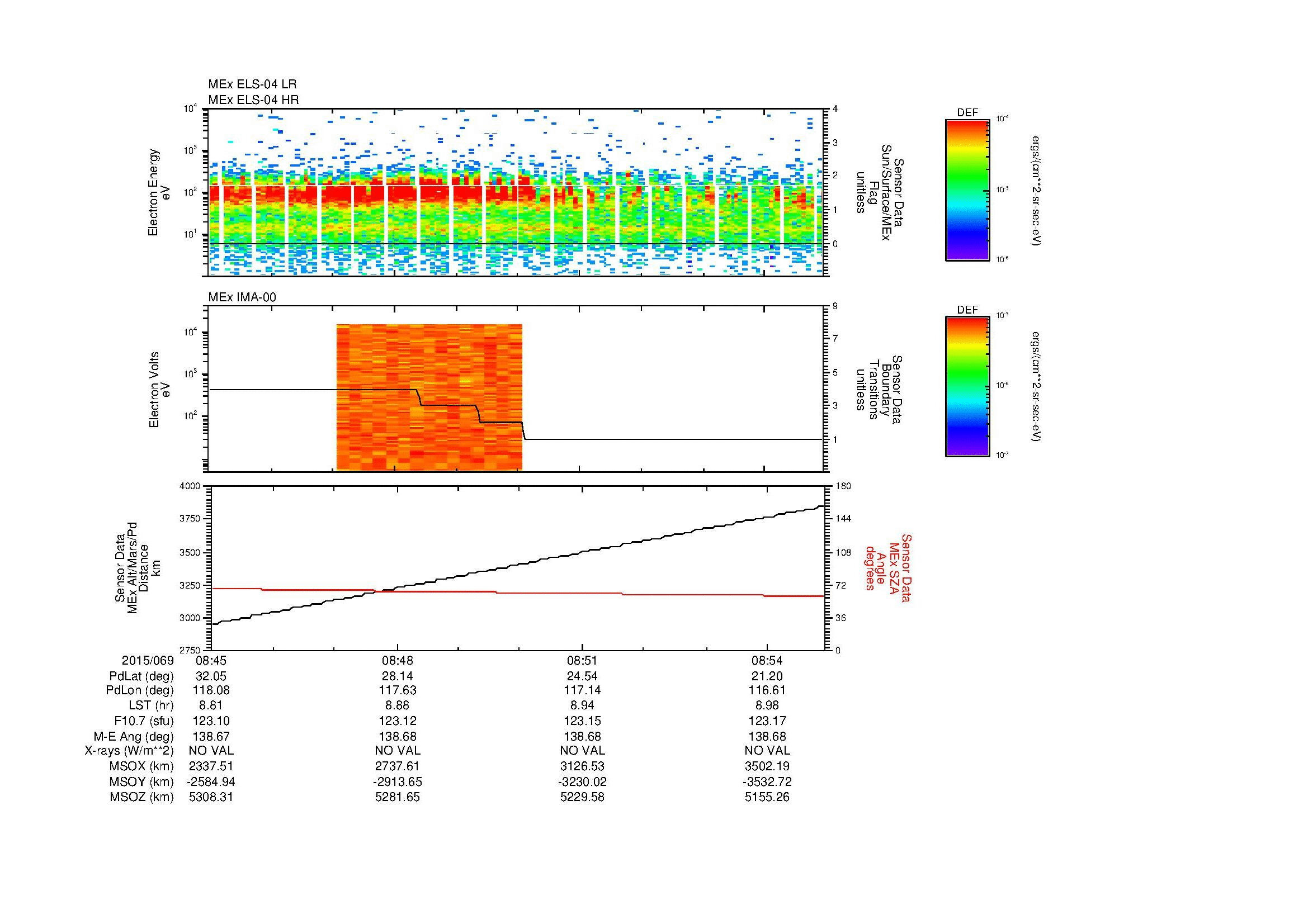This screenshot has width=1308, height=924.
Task: Select the Electron Volts eV axis label
Action: click(x=159, y=390)
